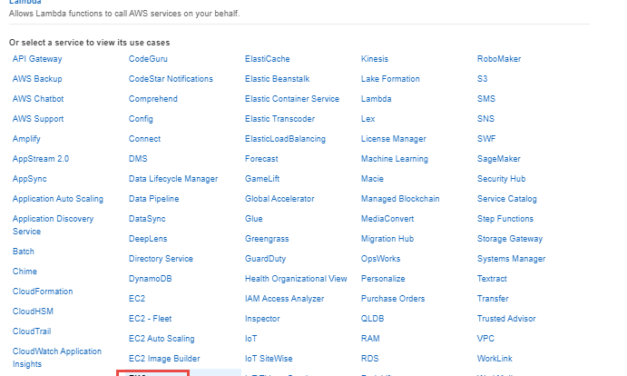Click the Step Functions link
627x376 pixels.
[505, 219]
